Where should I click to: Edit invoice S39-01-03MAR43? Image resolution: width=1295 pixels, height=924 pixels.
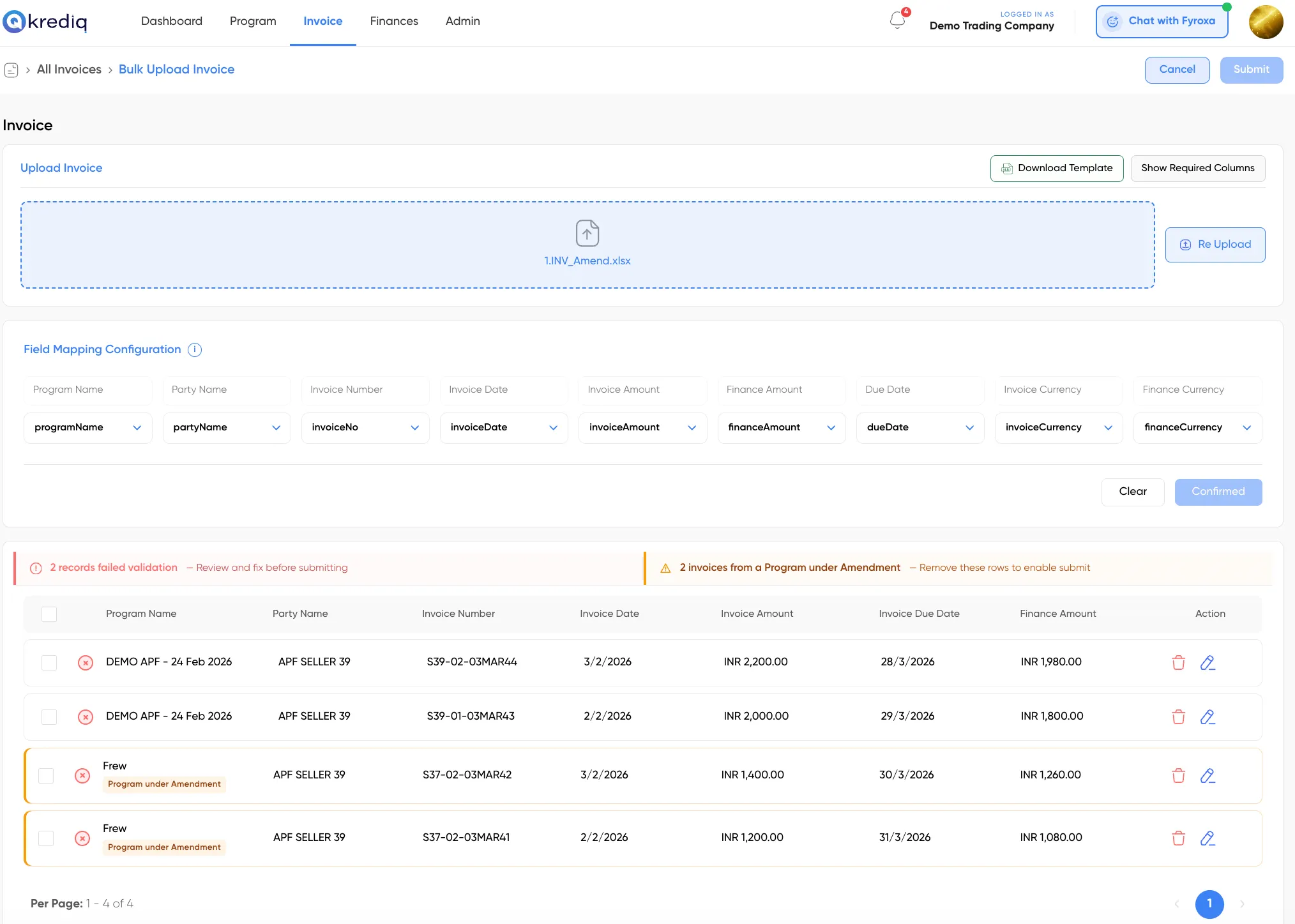[x=1207, y=716]
